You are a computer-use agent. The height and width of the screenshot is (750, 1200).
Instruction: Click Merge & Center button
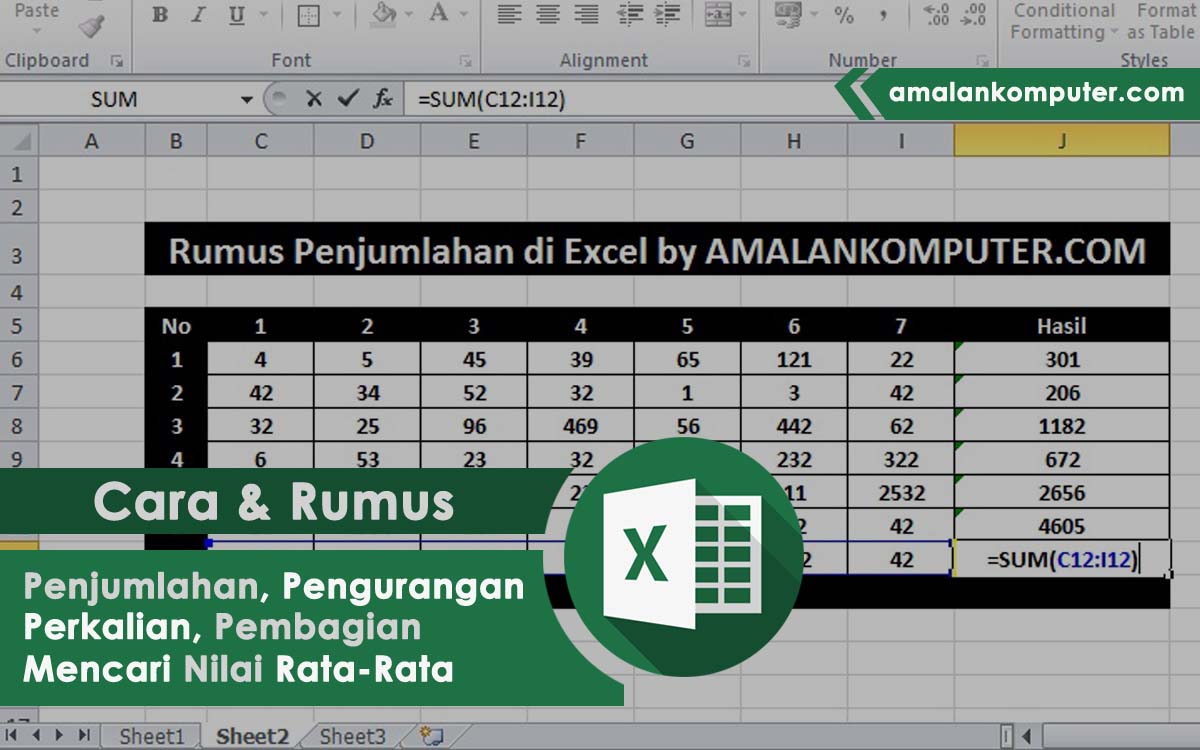[717, 15]
